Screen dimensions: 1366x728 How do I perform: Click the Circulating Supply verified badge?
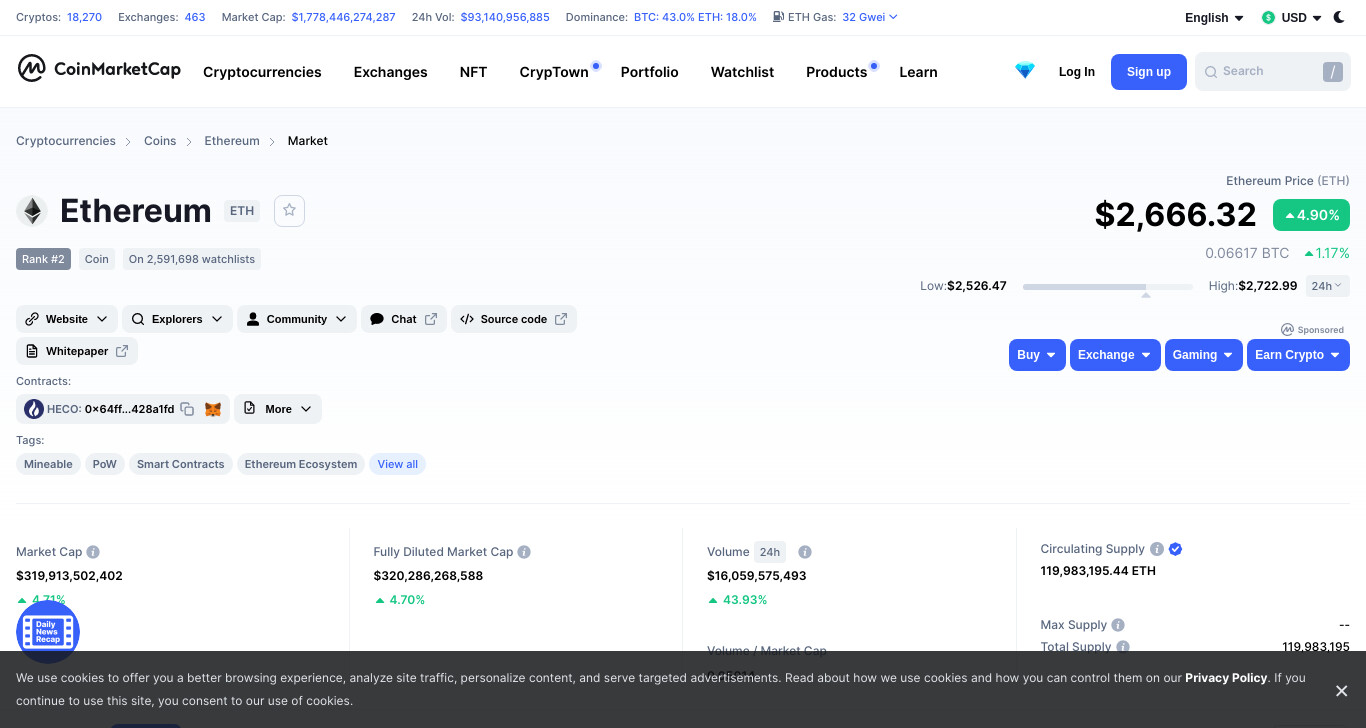[x=1176, y=549]
